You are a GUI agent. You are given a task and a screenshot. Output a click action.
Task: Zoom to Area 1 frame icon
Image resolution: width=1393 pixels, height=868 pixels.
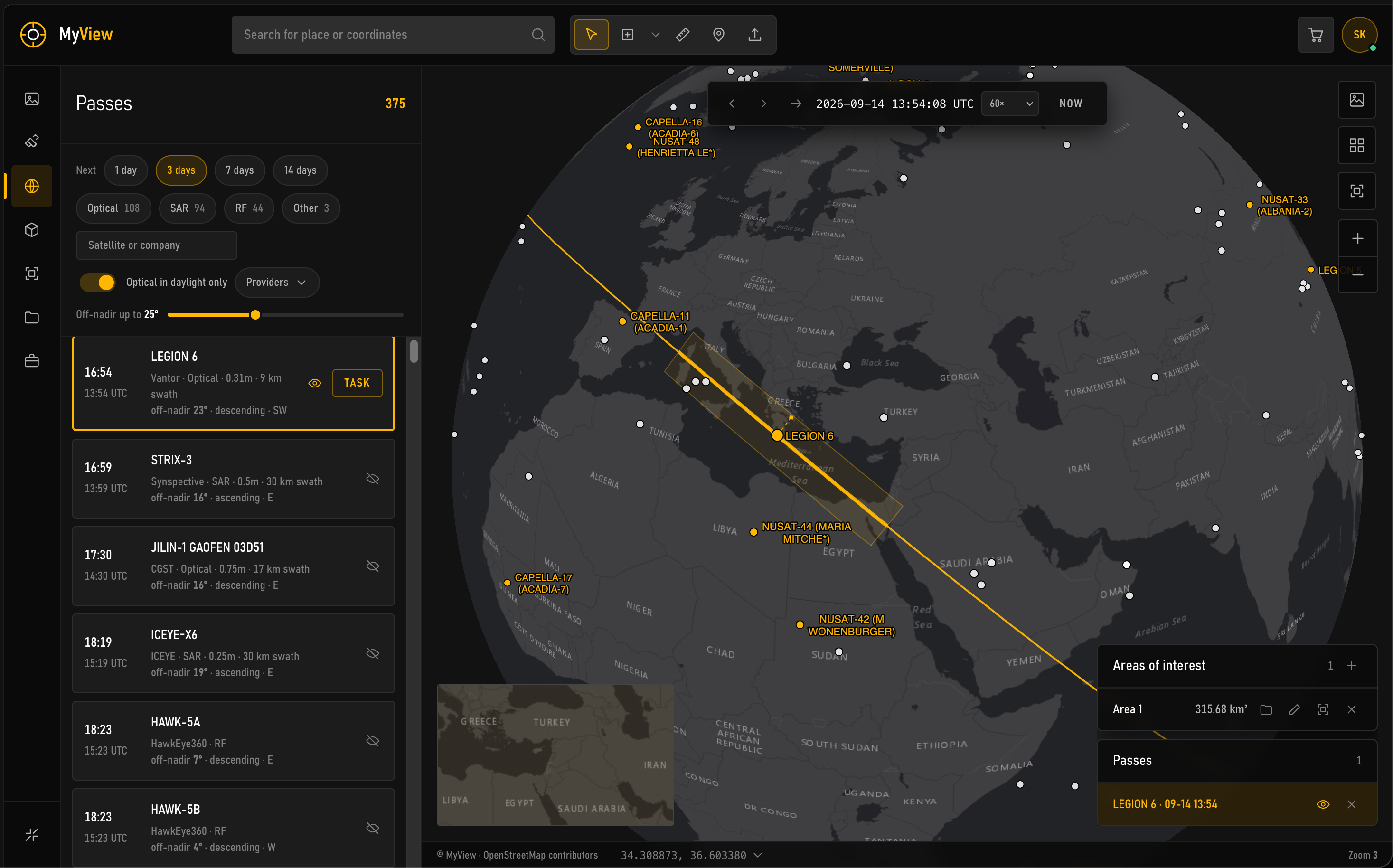(1323, 709)
